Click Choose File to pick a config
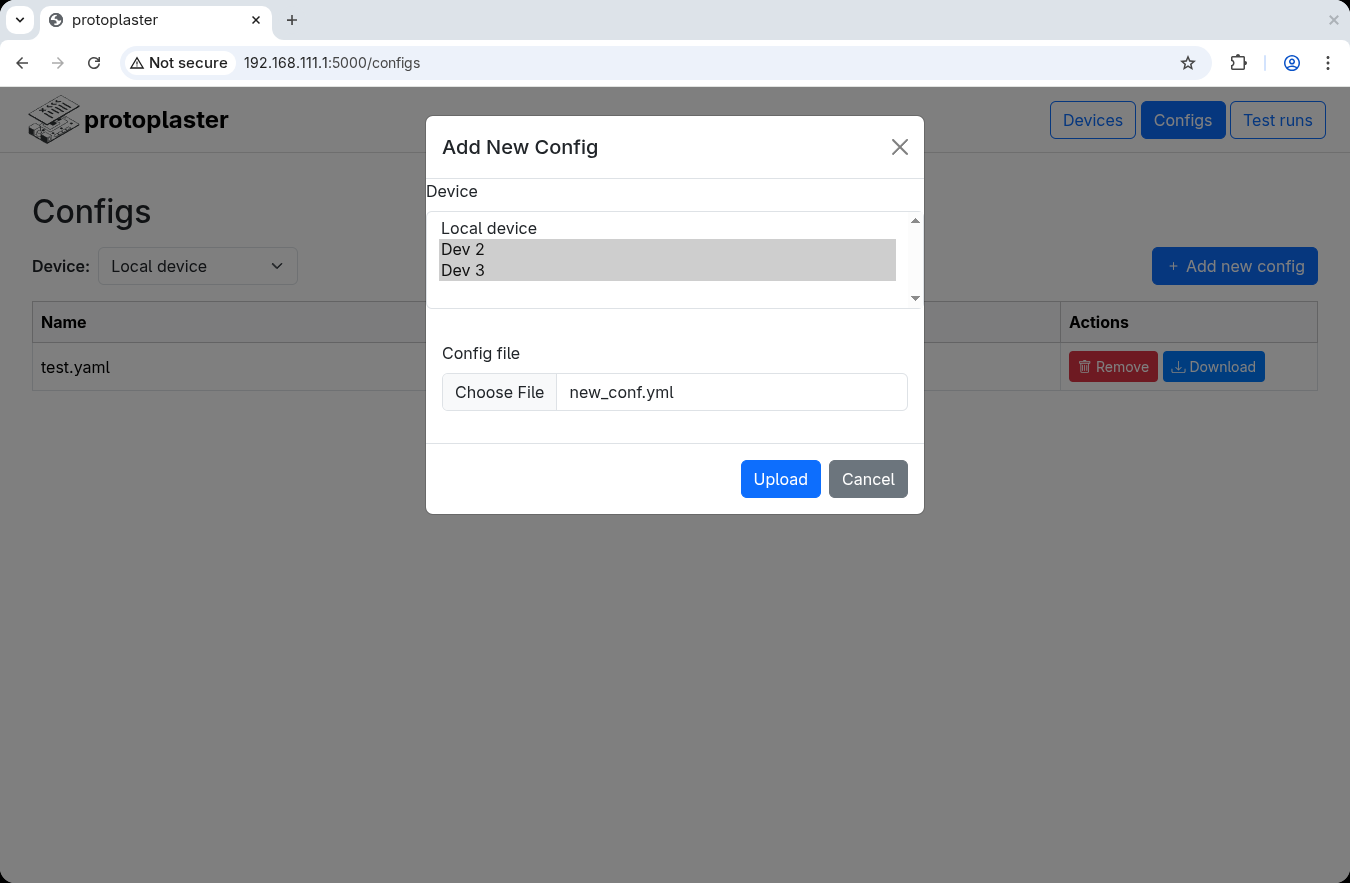Image resolution: width=1350 pixels, height=883 pixels. (x=499, y=391)
